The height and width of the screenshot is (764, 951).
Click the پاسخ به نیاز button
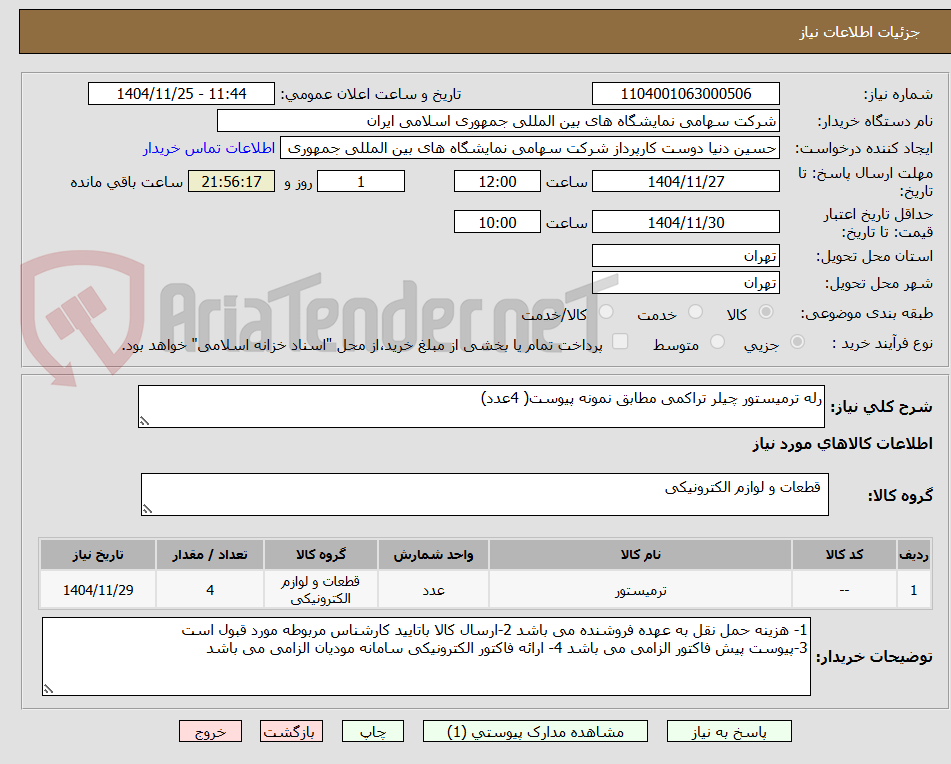729,731
